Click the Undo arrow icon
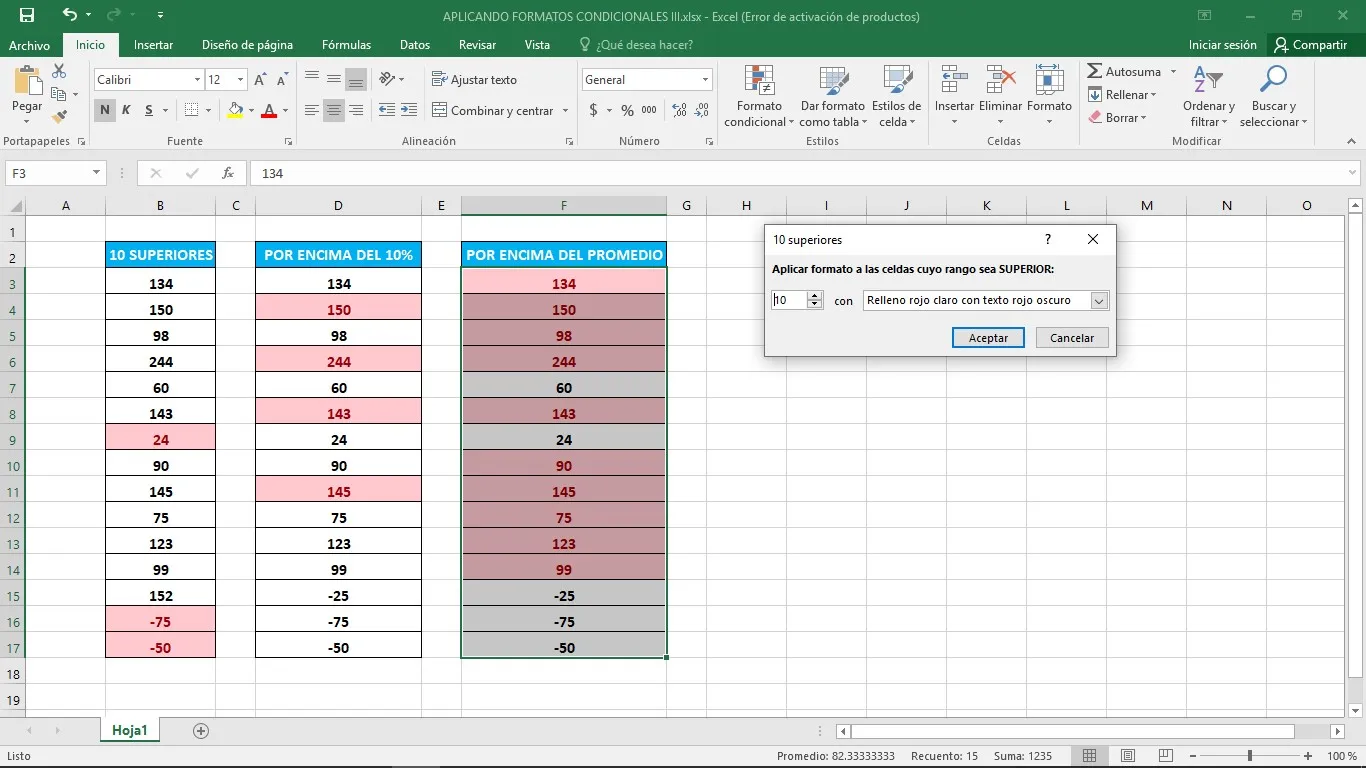Image resolution: width=1366 pixels, height=768 pixels. coord(69,15)
